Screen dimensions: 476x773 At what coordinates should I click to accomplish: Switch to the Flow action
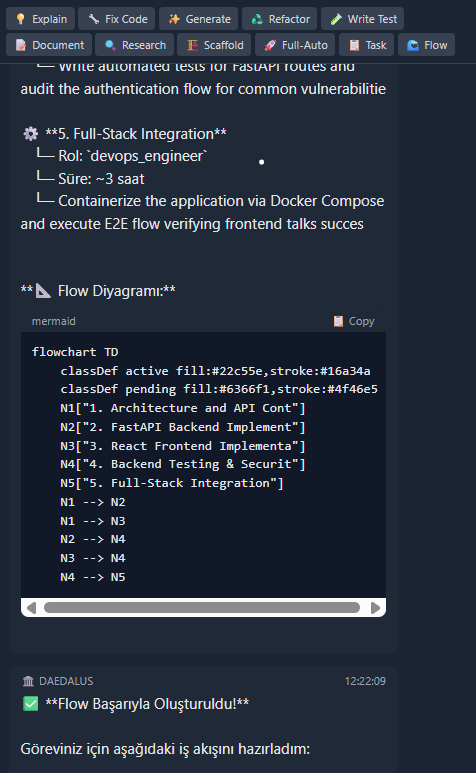click(426, 45)
